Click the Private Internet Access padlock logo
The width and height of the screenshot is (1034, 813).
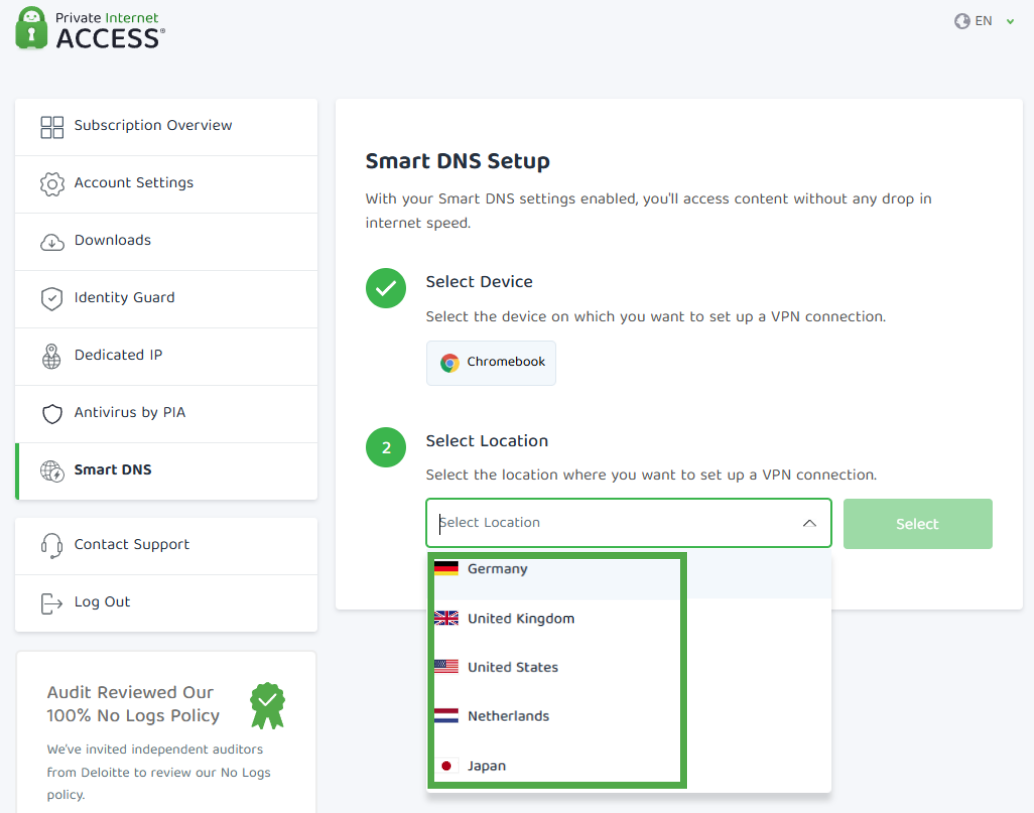click(x=32, y=28)
